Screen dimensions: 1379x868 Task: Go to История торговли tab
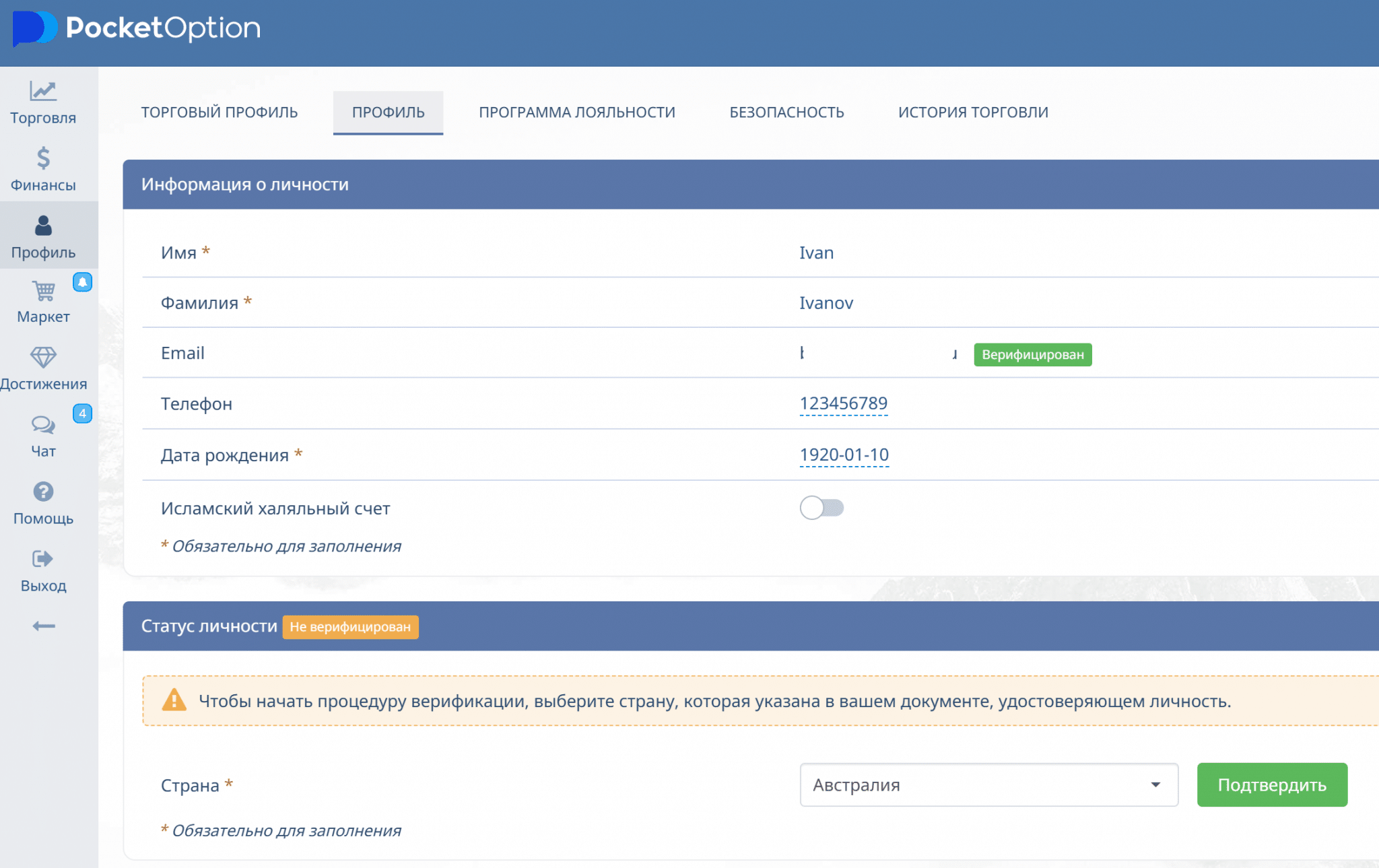click(973, 112)
